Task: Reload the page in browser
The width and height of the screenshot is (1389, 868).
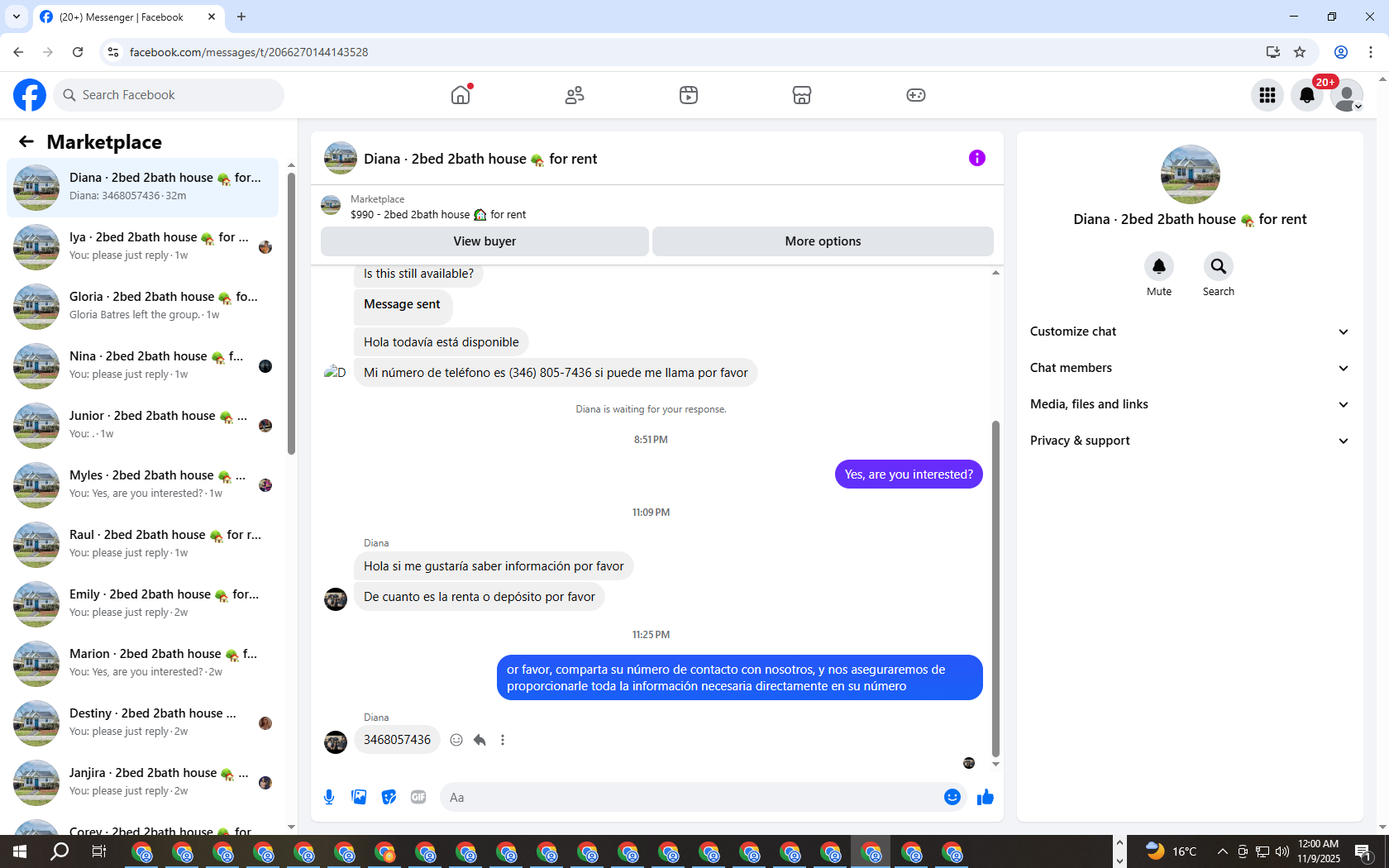Action: 78,52
